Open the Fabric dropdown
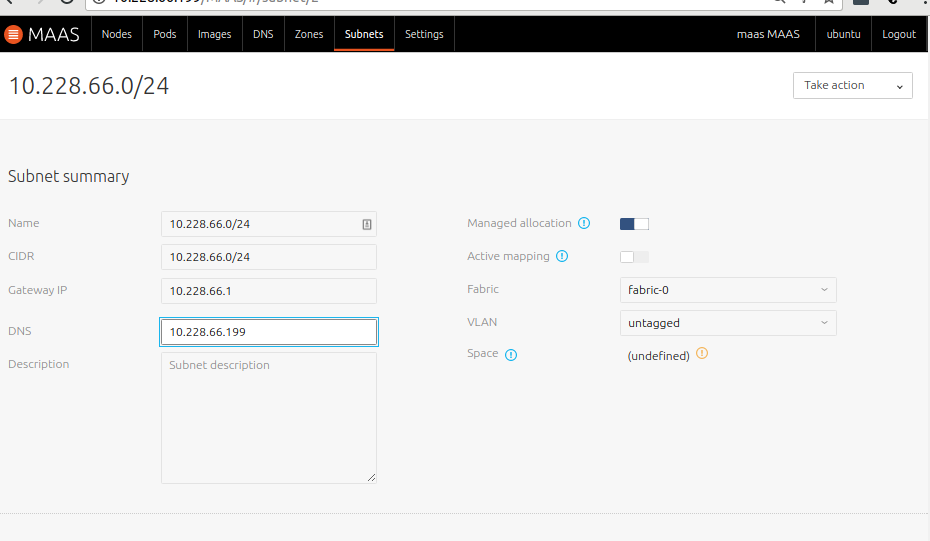Viewport: 930px width, 541px height. (728, 290)
